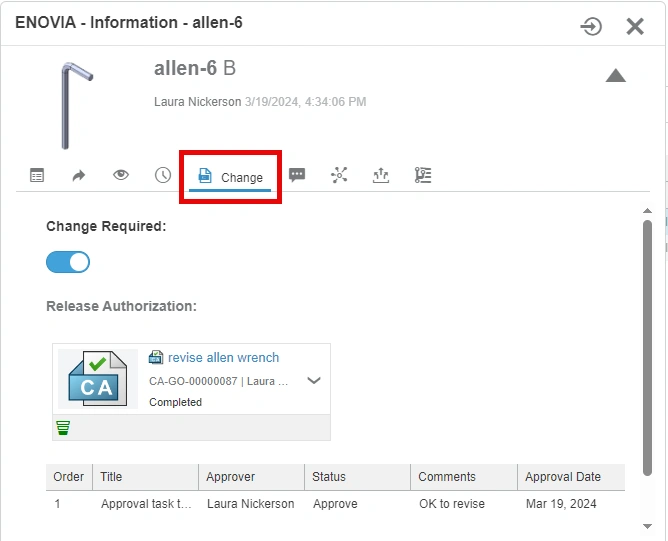Viewport: 668px width, 541px height.
Task: Toggle the eye visibility tab icon
Action: pyautogui.click(x=121, y=175)
